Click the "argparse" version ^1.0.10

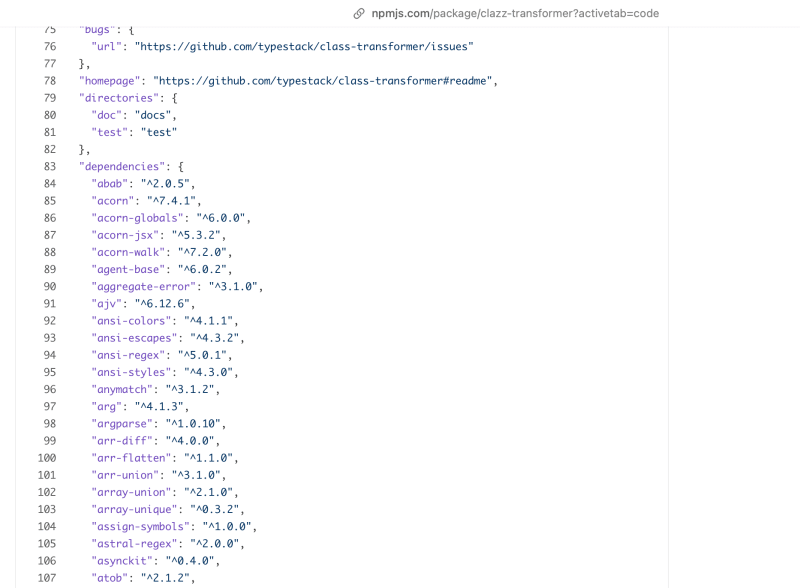point(193,424)
